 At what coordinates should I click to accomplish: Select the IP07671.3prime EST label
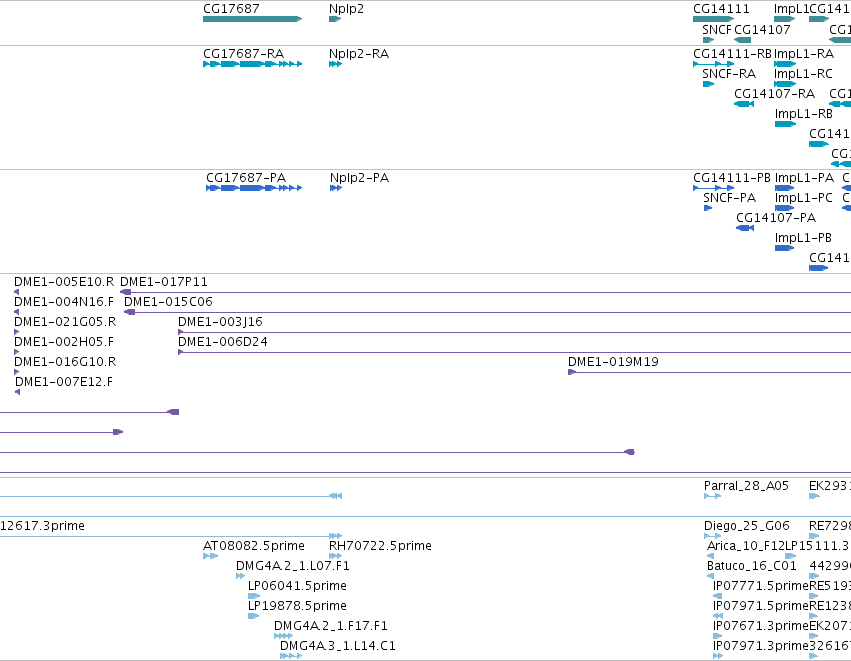(x=761, y=627)
